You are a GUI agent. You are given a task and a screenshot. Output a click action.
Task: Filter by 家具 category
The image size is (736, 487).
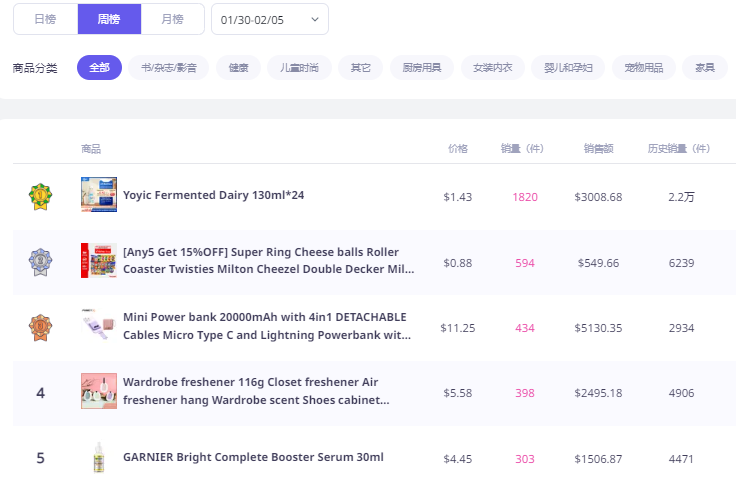pos(705,68)
